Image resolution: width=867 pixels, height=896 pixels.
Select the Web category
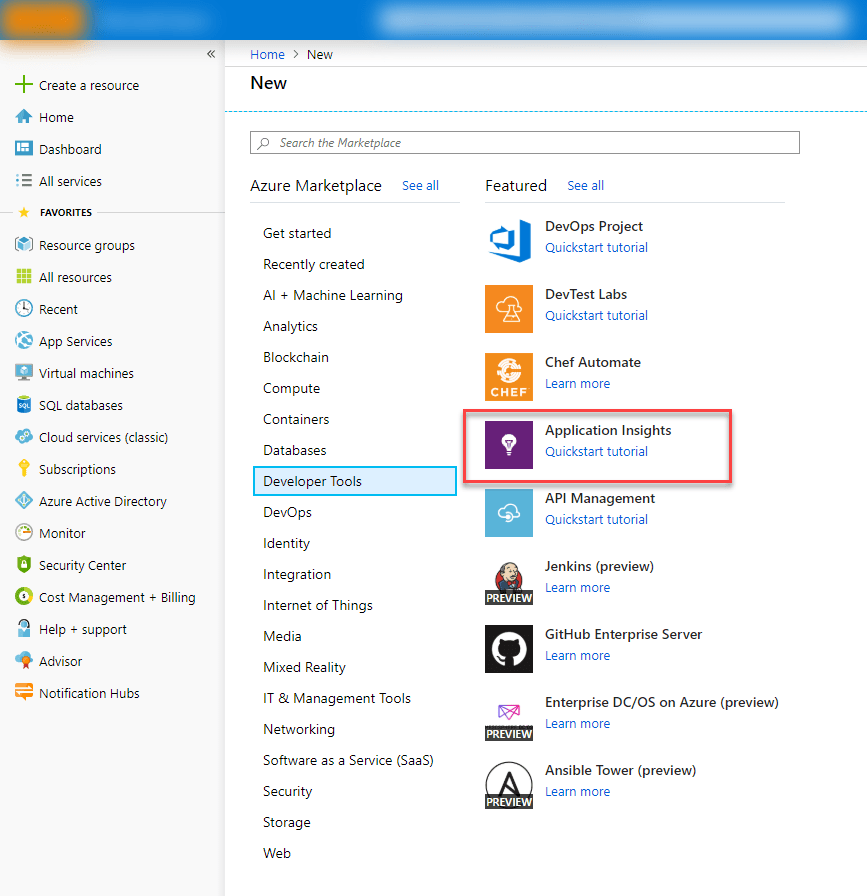277,853
